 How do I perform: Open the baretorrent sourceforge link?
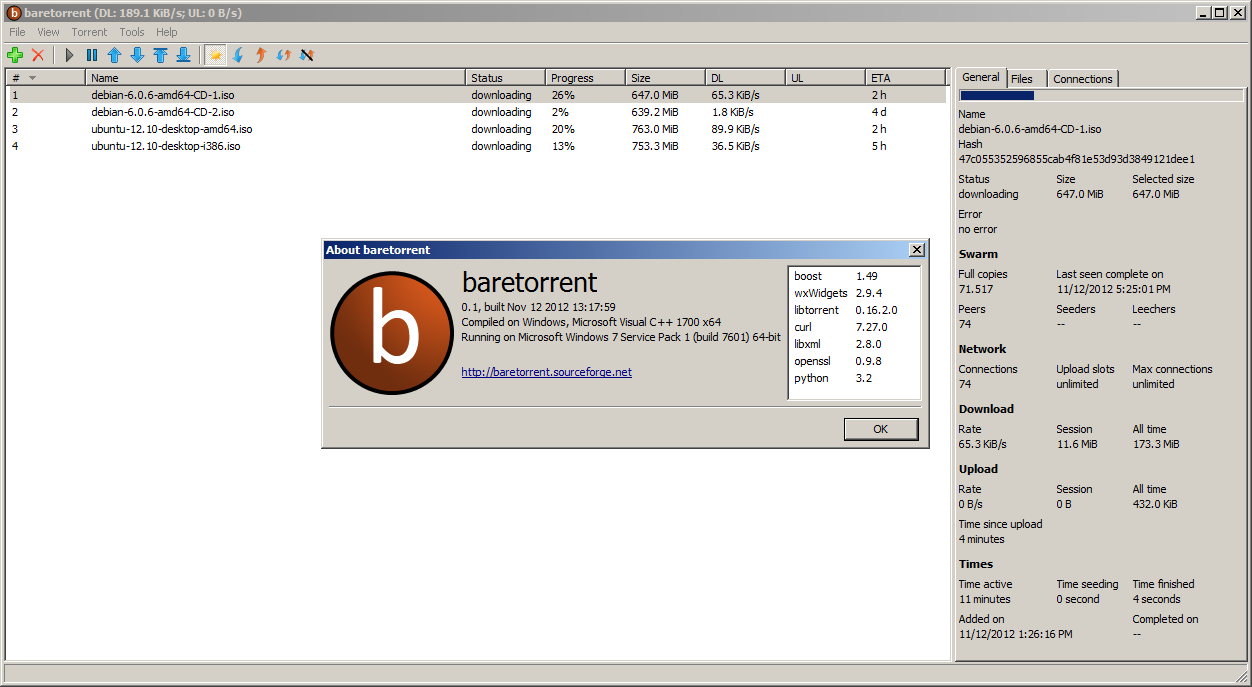coord(545,371)
